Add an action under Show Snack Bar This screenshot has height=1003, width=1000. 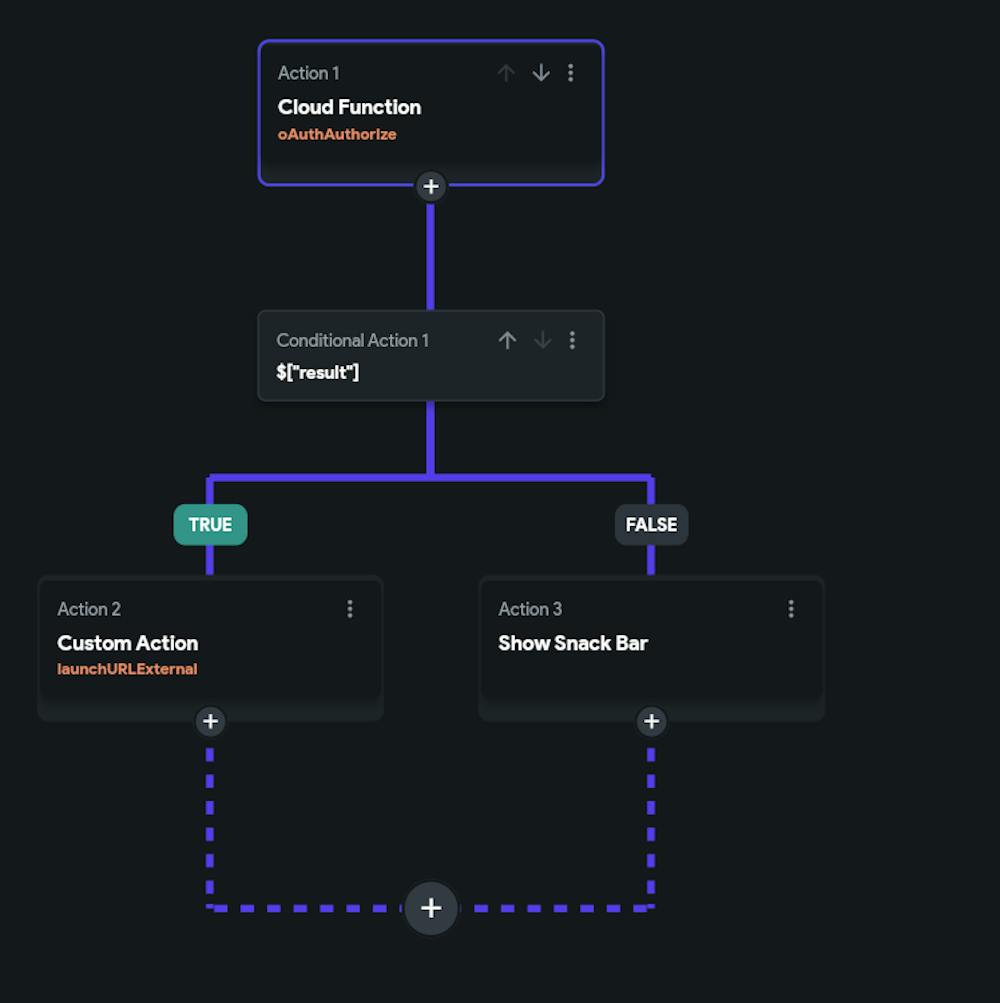coord(651,721)
